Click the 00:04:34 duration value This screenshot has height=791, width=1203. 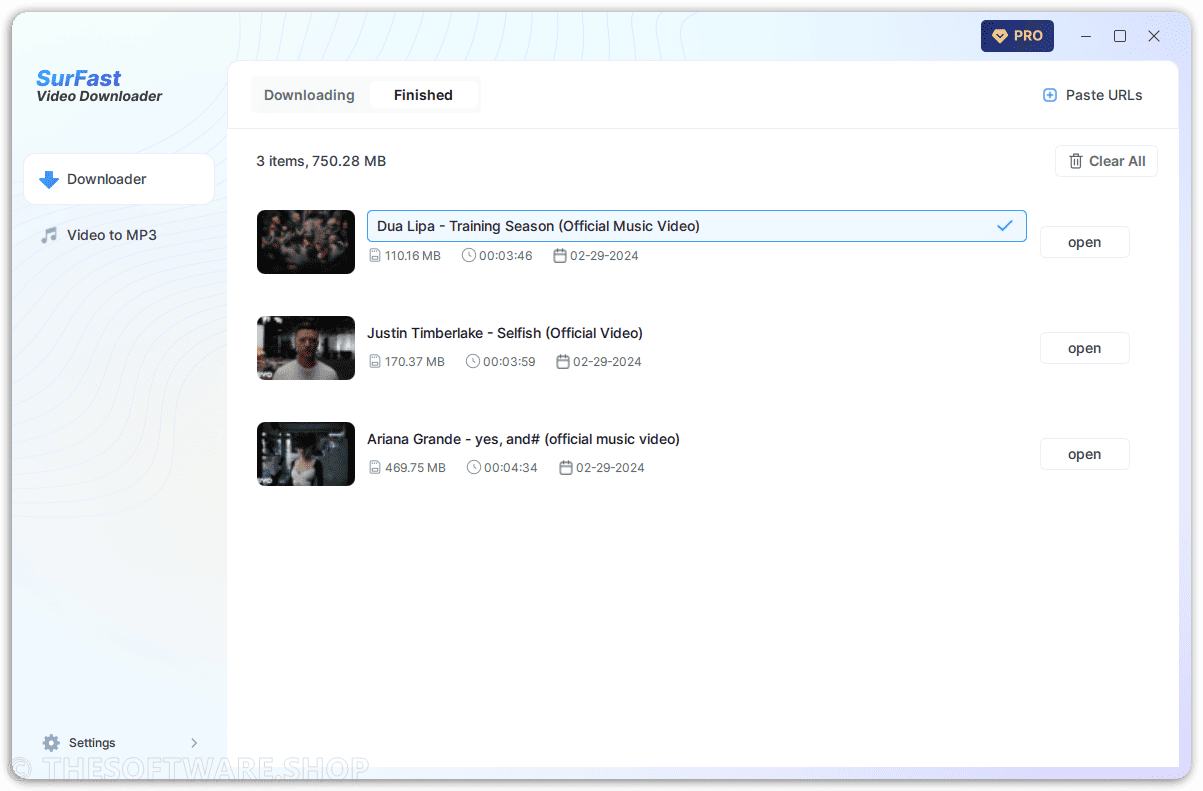(511, 468)
